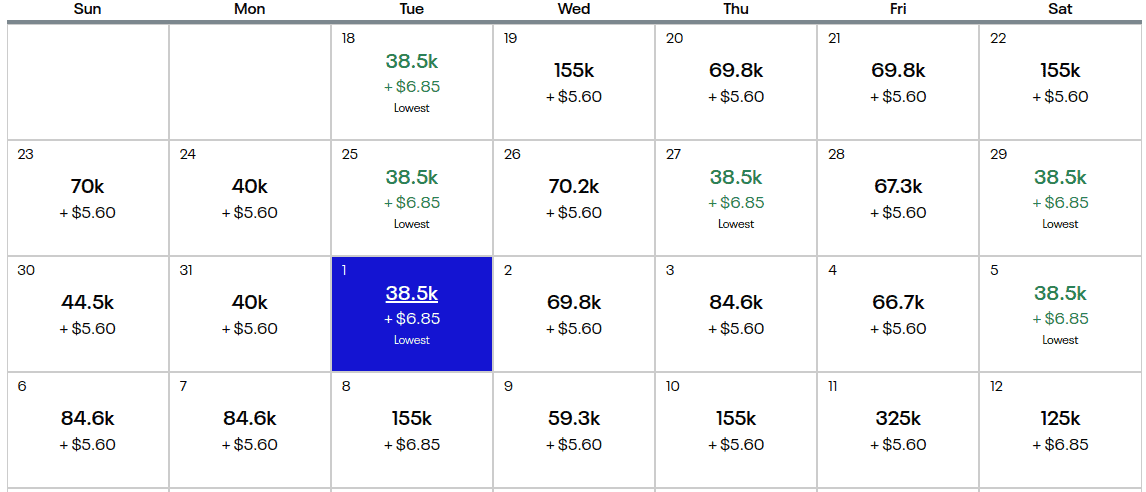Screen dimensions: 1146x492
Task: Choose Friday the 11th at 325k
Action: coord(898,430)
